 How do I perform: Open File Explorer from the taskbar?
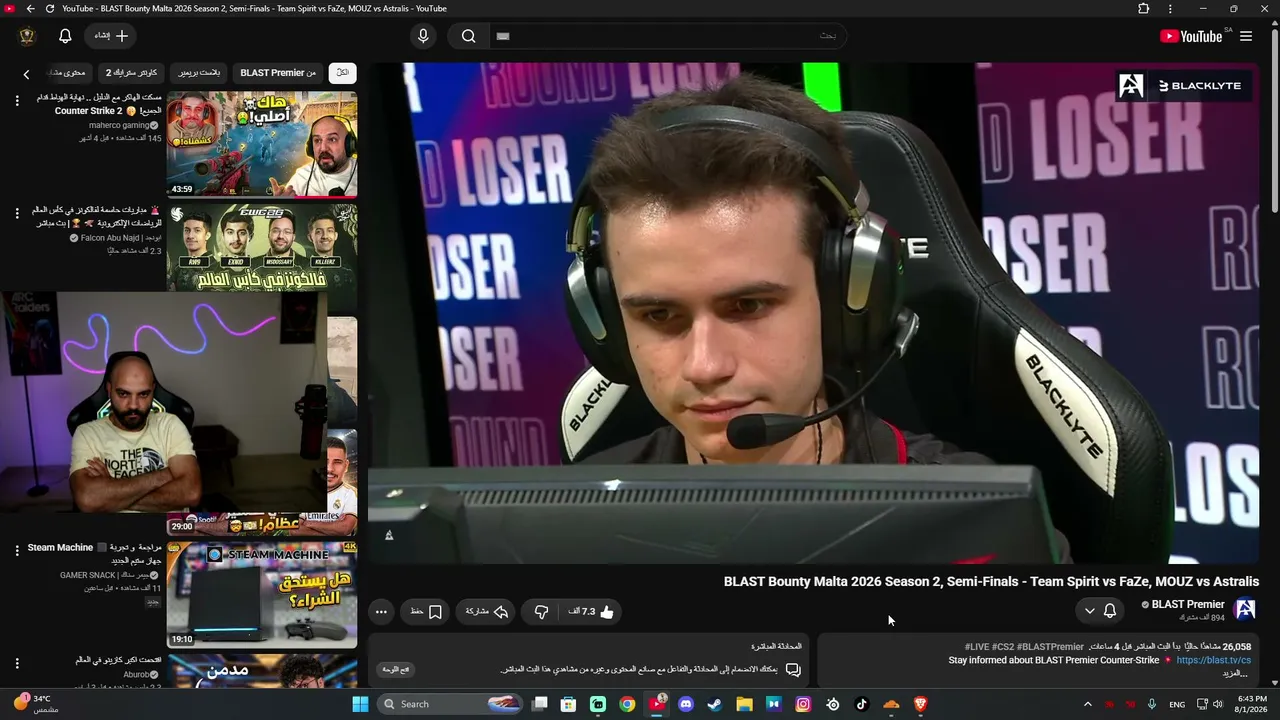pyautogui.click(x=744, y=704)
